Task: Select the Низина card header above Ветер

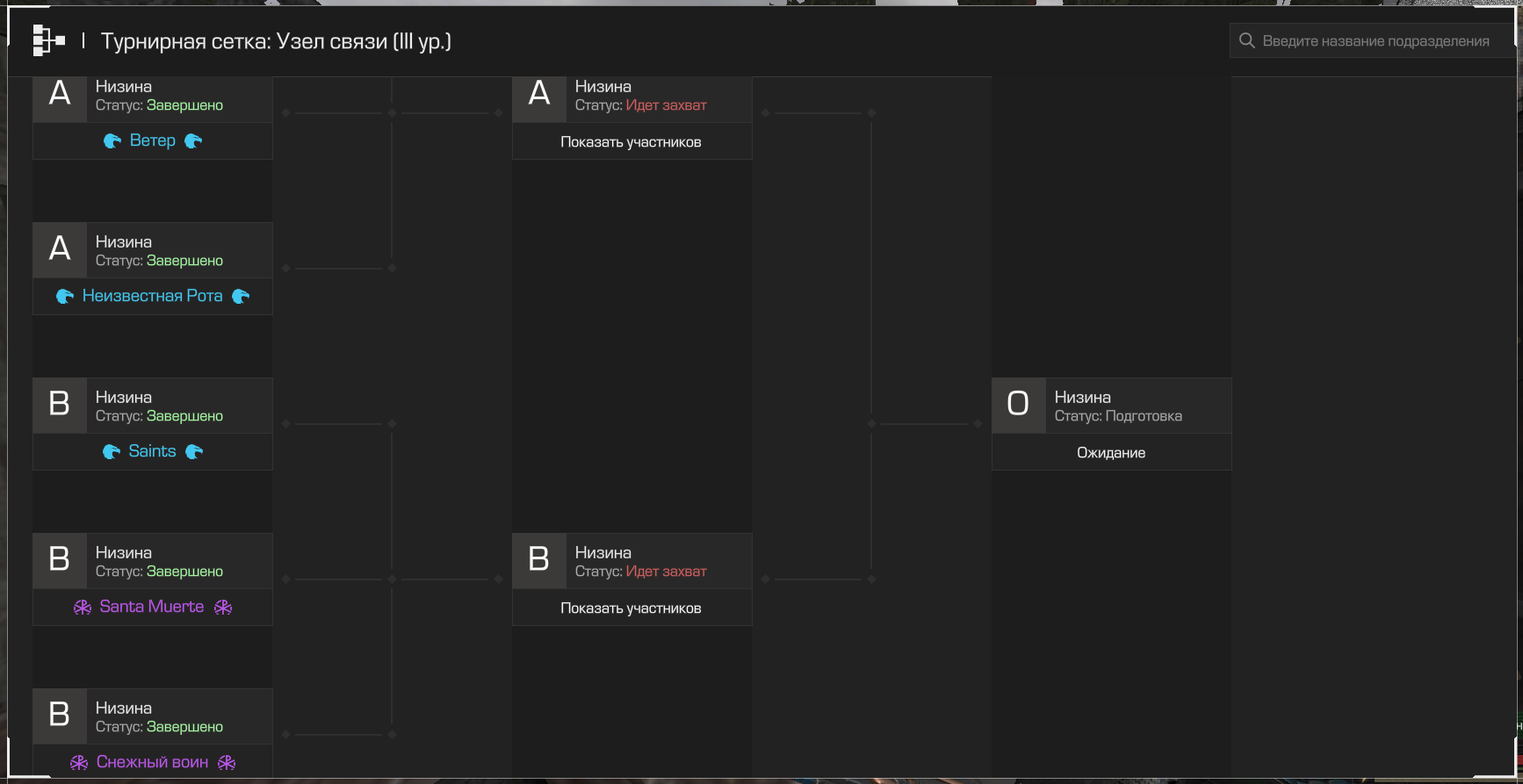Action: point(153,98)
